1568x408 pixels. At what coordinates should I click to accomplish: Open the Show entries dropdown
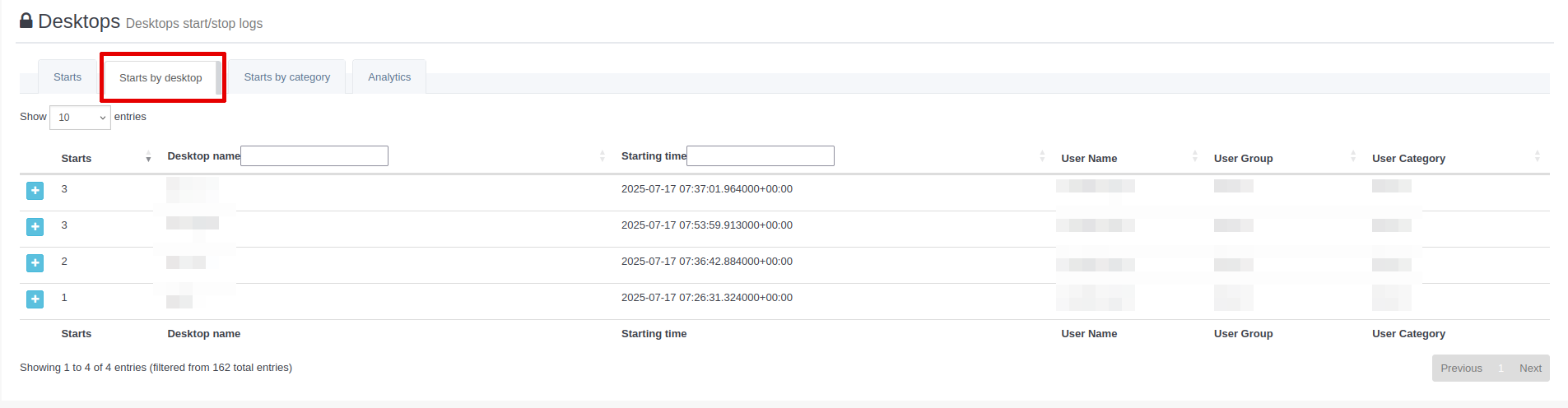click(x=80, y=118)
